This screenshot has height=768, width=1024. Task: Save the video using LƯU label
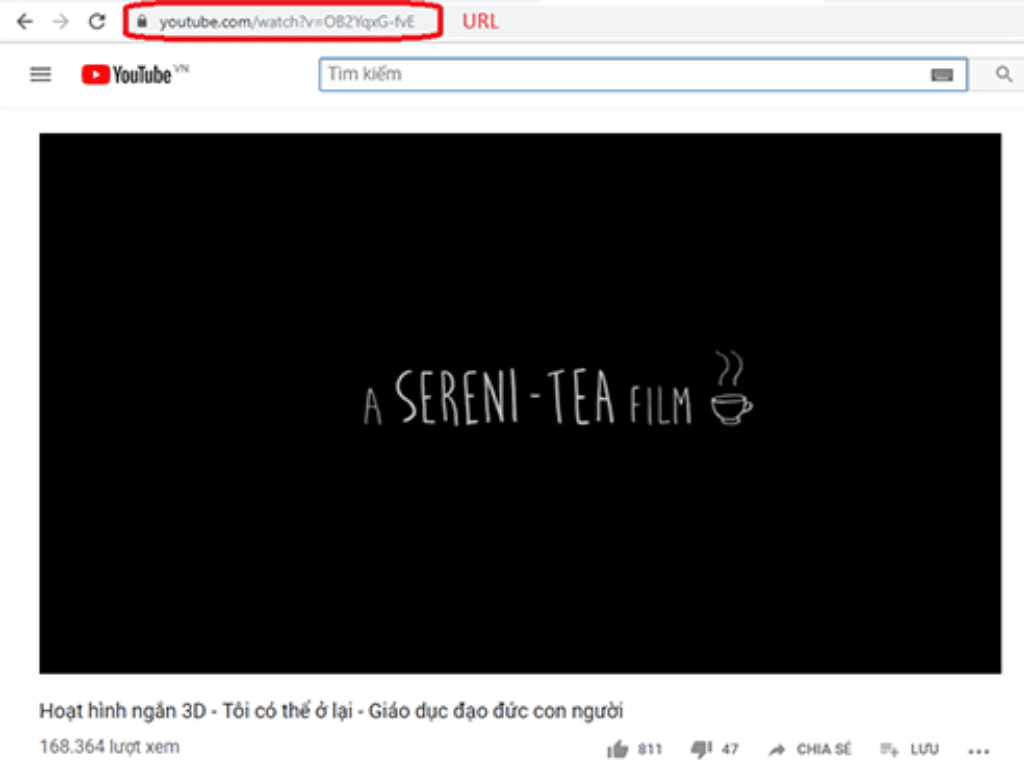pos(924,749)
